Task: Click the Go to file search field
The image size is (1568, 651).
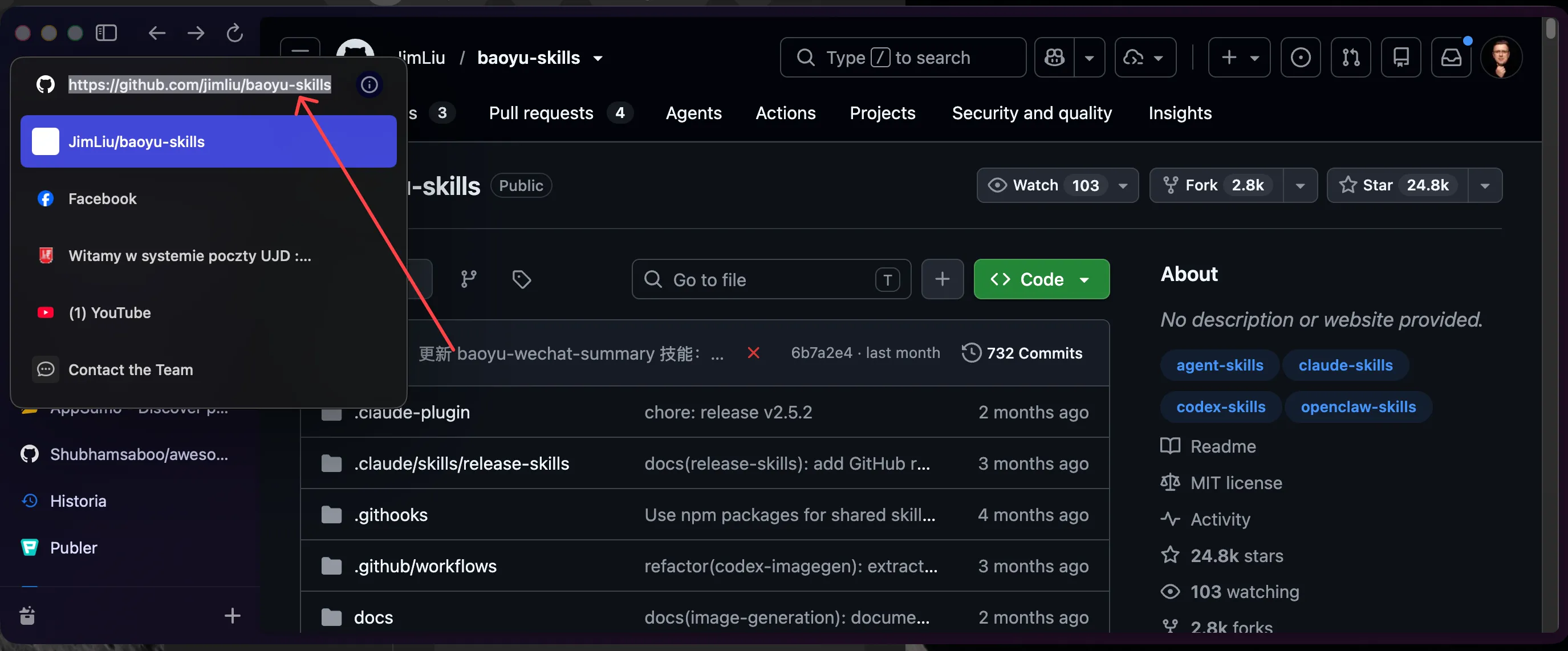Action: pos(771,279)
